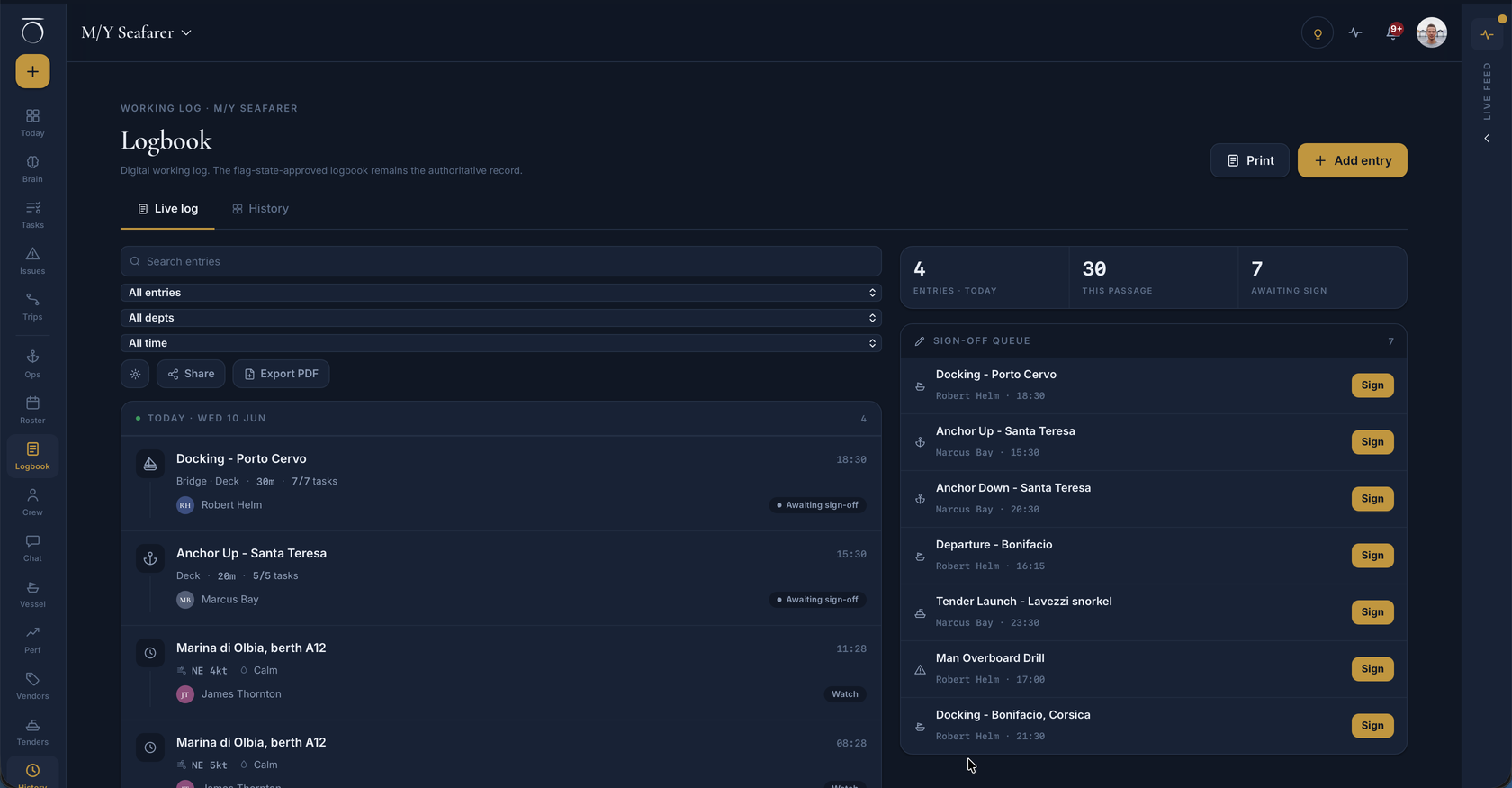This screenshot has width=1512, height=788.
Task: Click Robert Helm avatar on Docking entry
Action: point(185,505)
